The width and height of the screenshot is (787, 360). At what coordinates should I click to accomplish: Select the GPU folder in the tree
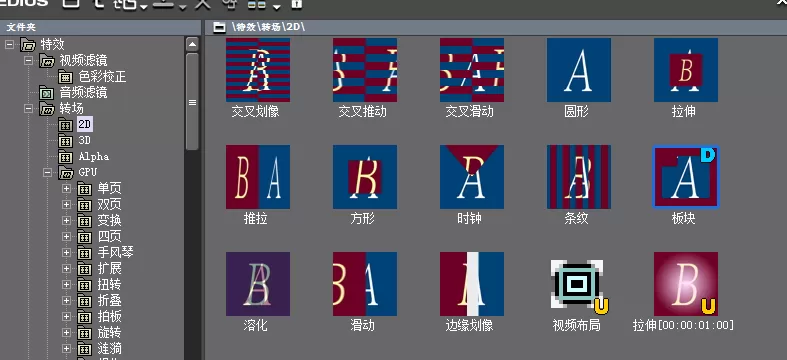pyautogui.click(x=88, y=172)
